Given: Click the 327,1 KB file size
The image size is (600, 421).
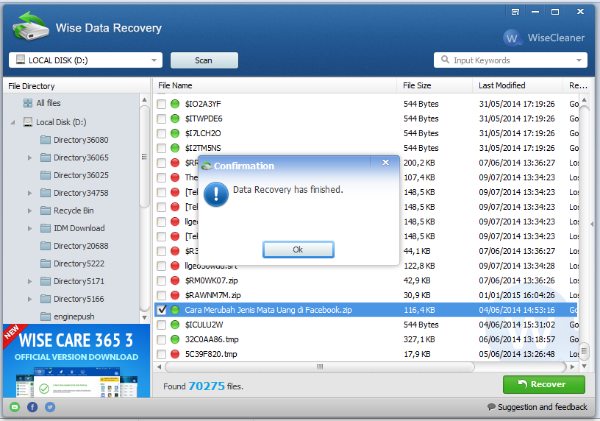Looking at the screenshot, I should click(419, 339).
